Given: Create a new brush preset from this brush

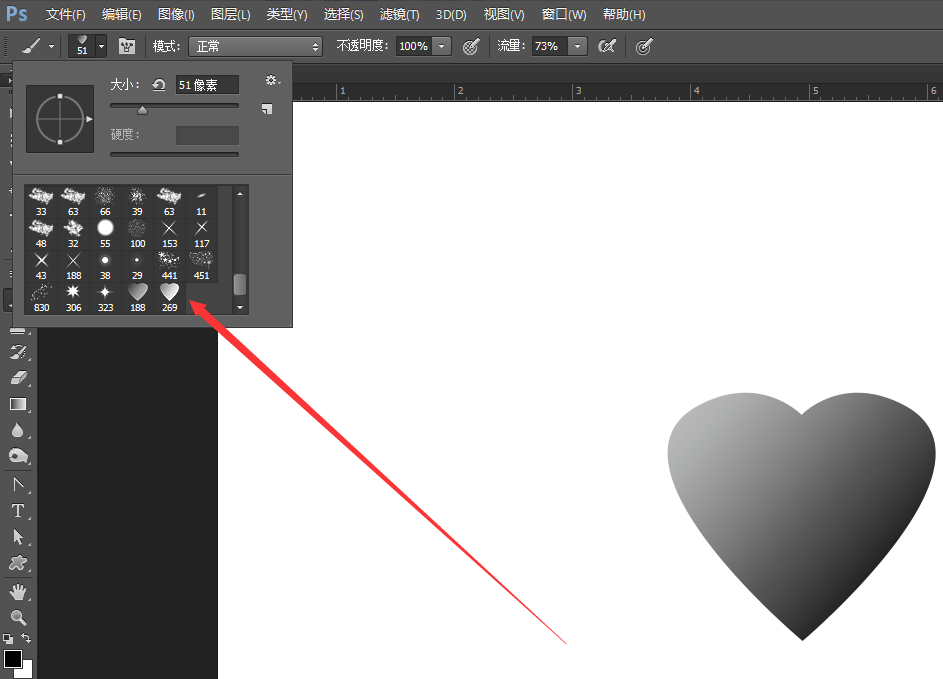Looking at the screenshot, I should coord(267,109).
